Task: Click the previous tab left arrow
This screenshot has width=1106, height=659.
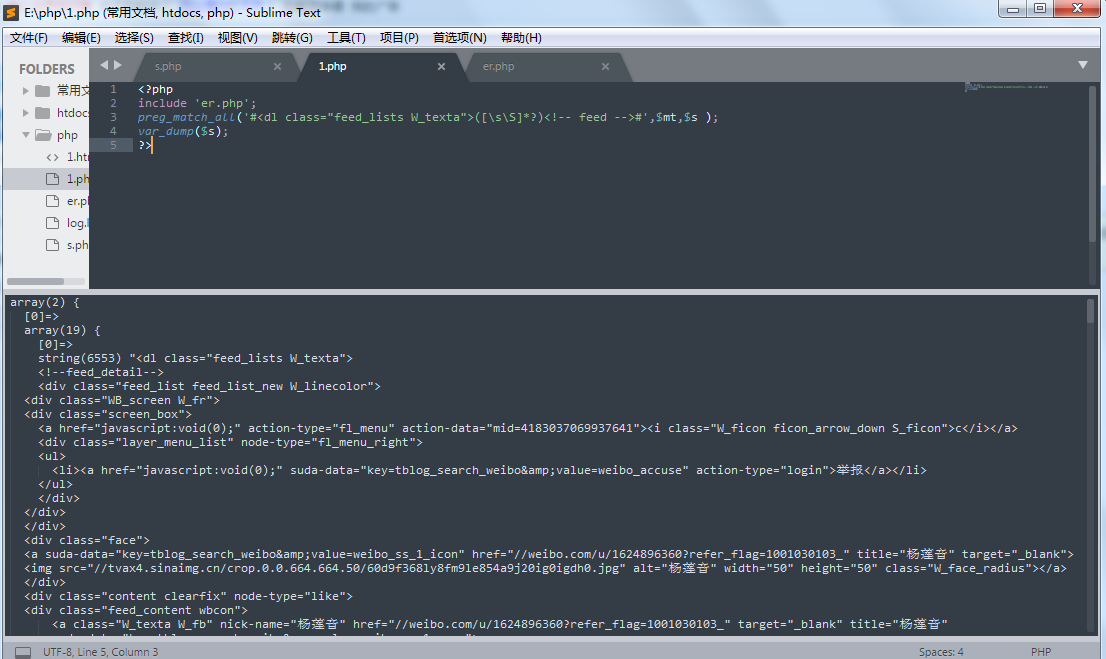Action: coord(103,66)
